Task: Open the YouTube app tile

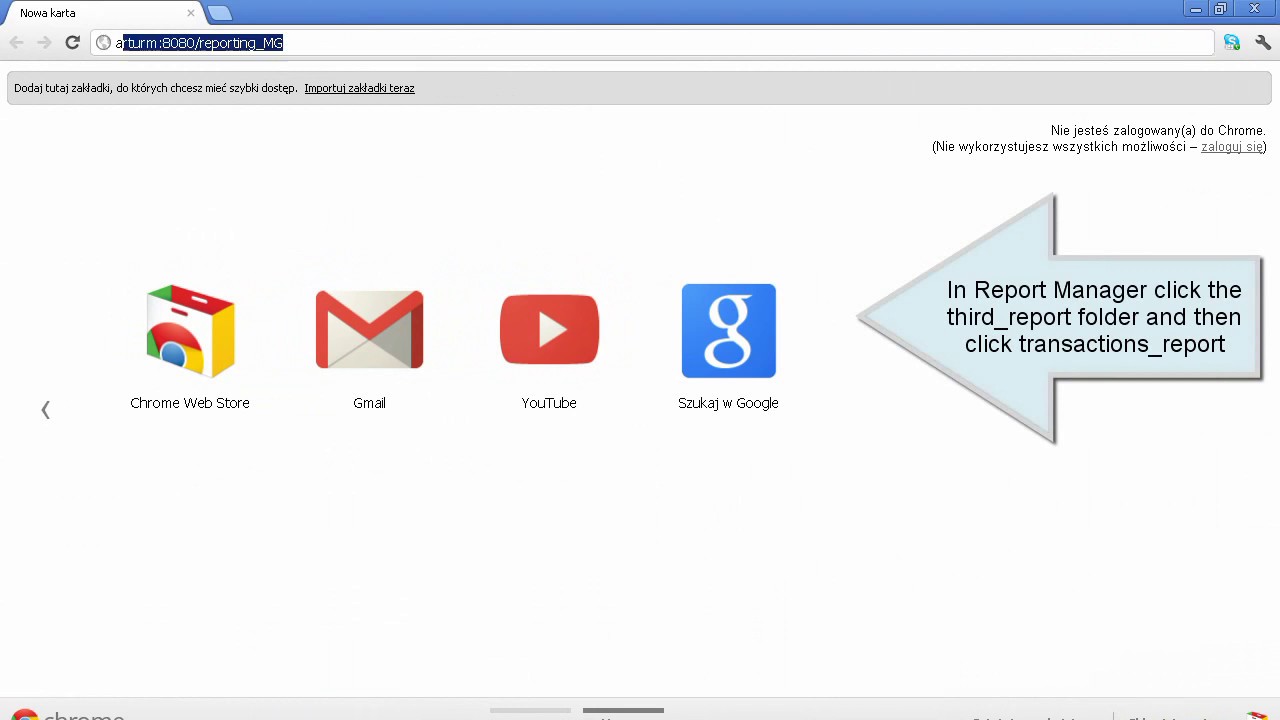Action: [x=549, y=346]
